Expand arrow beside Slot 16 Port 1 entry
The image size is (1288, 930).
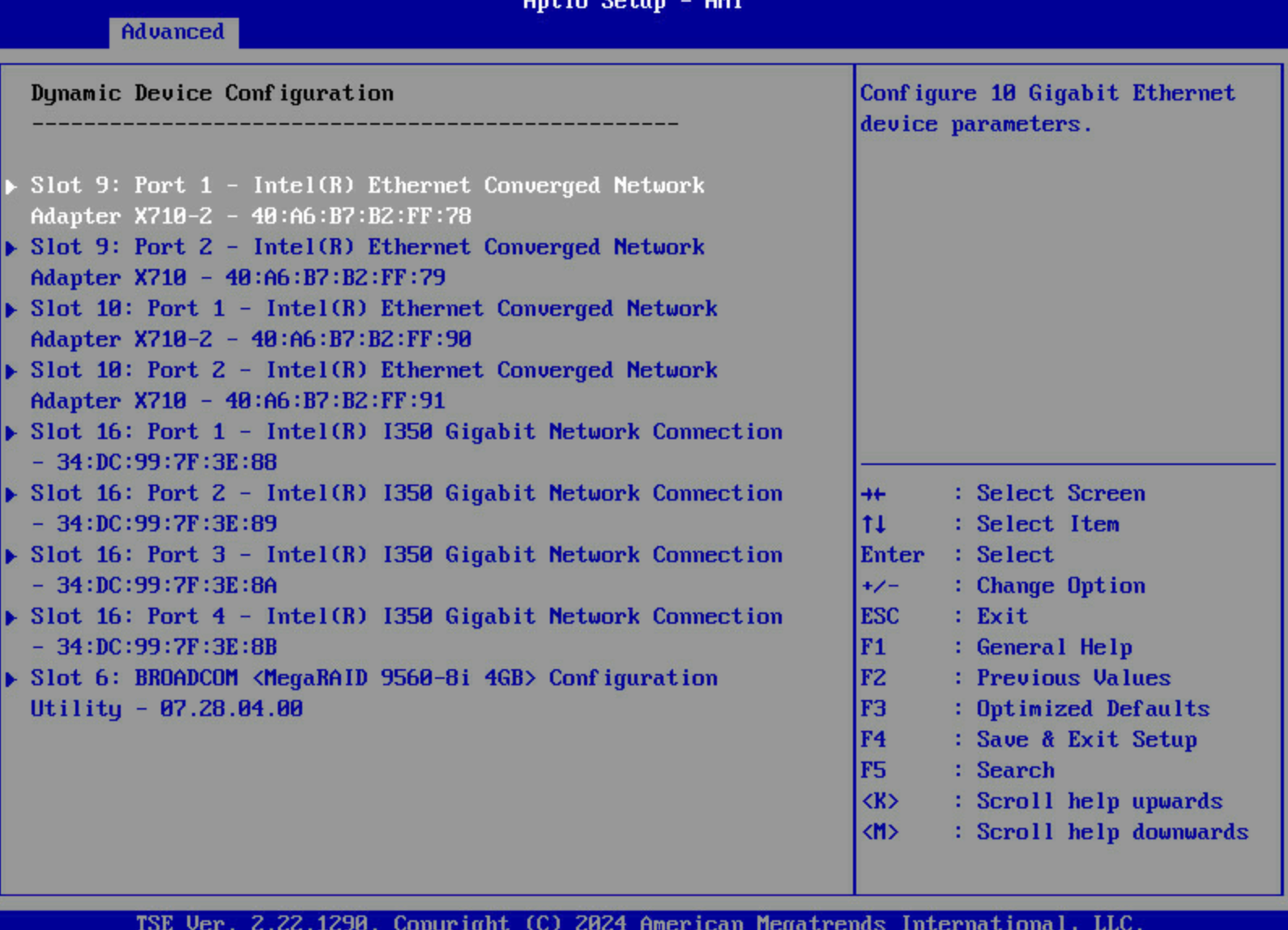11,433
